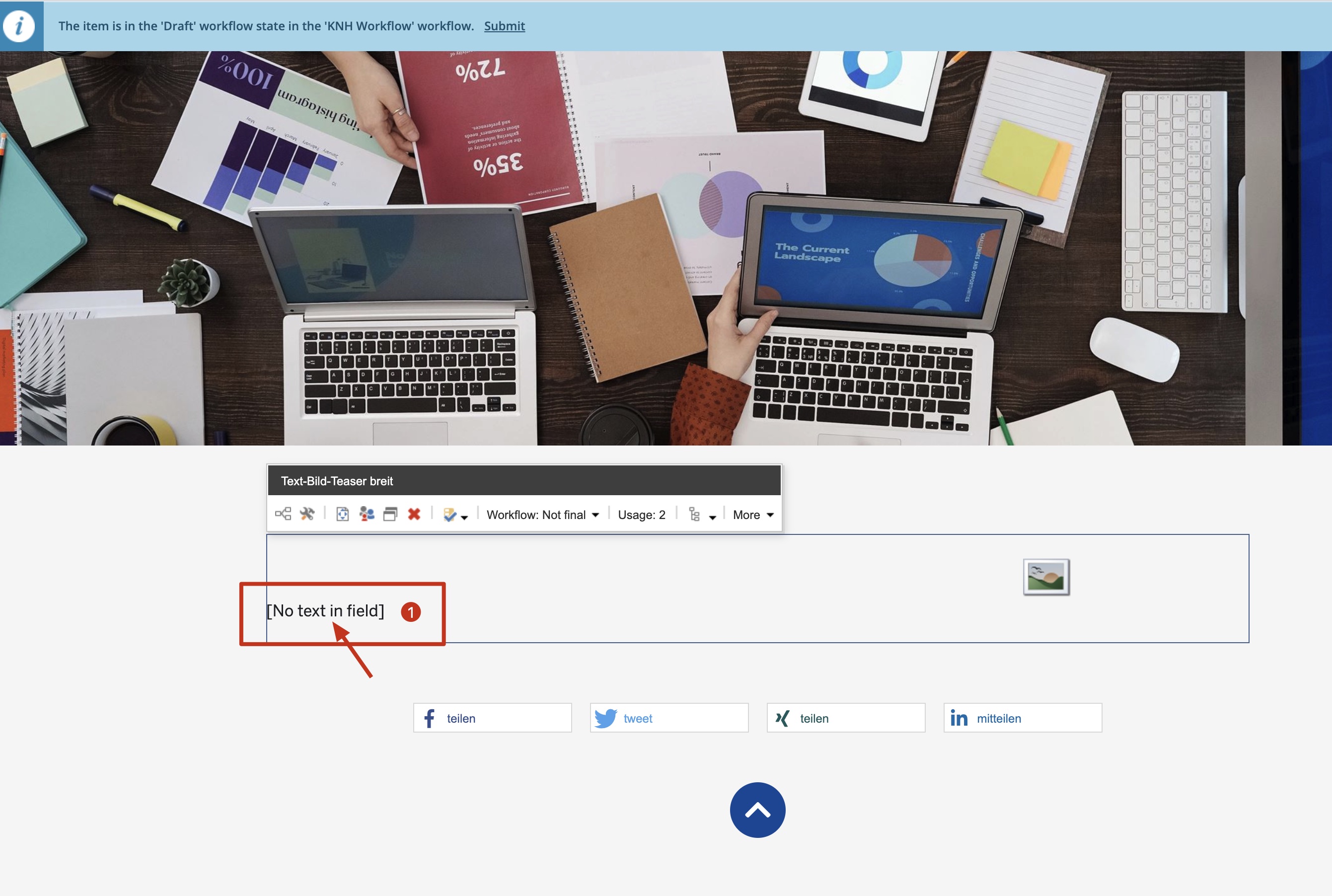Share on Facebook via teilen button

(x=492, y=718)
